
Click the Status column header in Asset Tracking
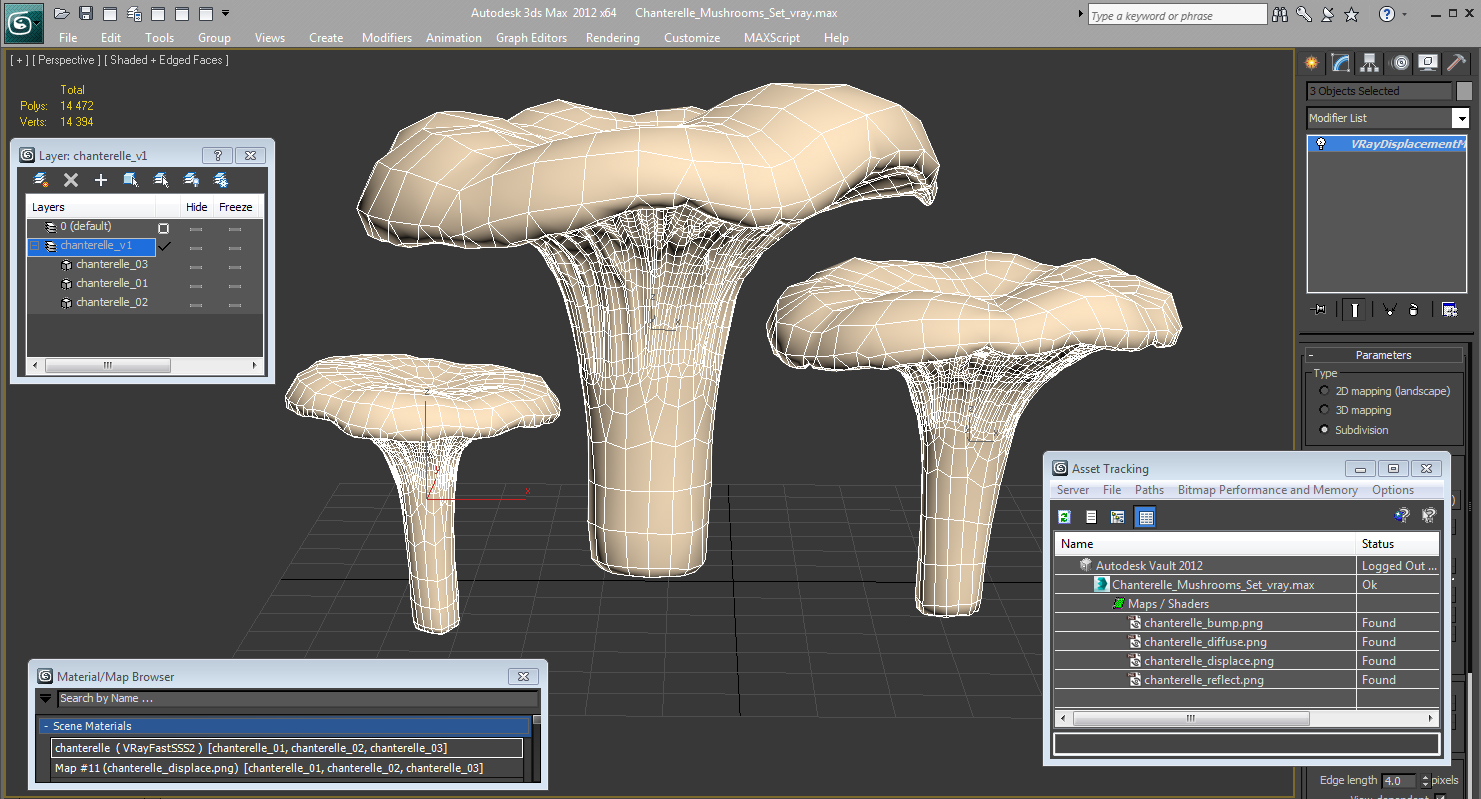pyautogui.click(x=1397, y=544)
